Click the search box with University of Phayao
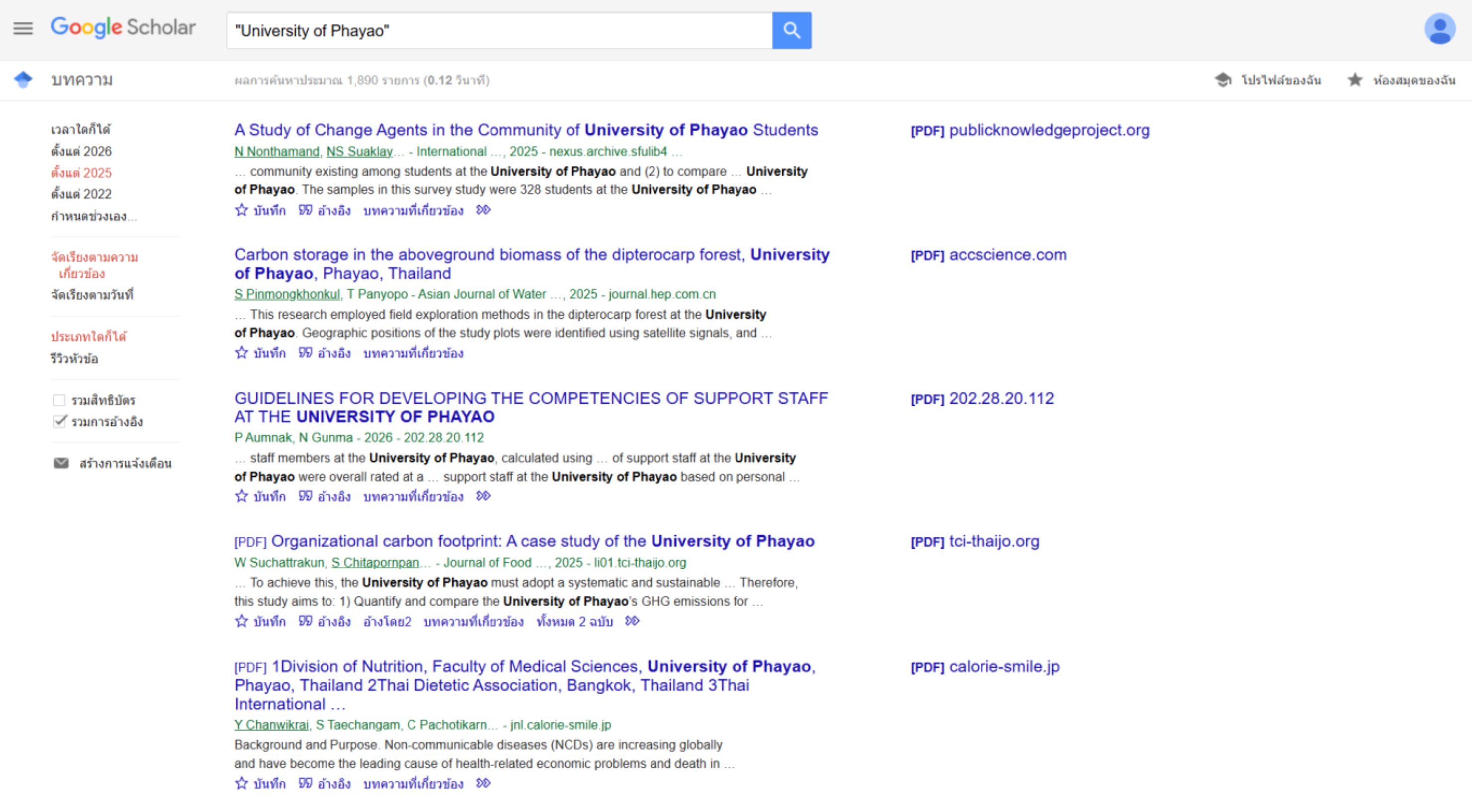This screenshot has width=1472, height=812. 499,30
